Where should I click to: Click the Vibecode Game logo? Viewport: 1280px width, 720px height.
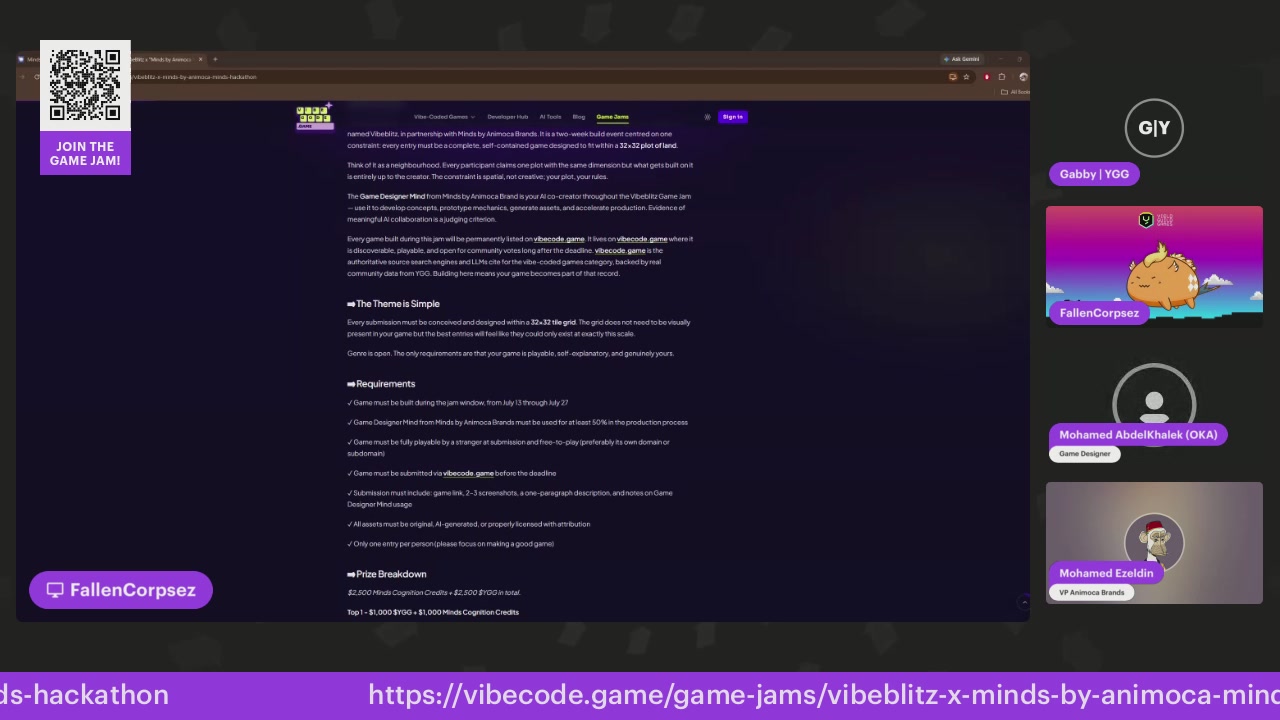tap(313, 117)
